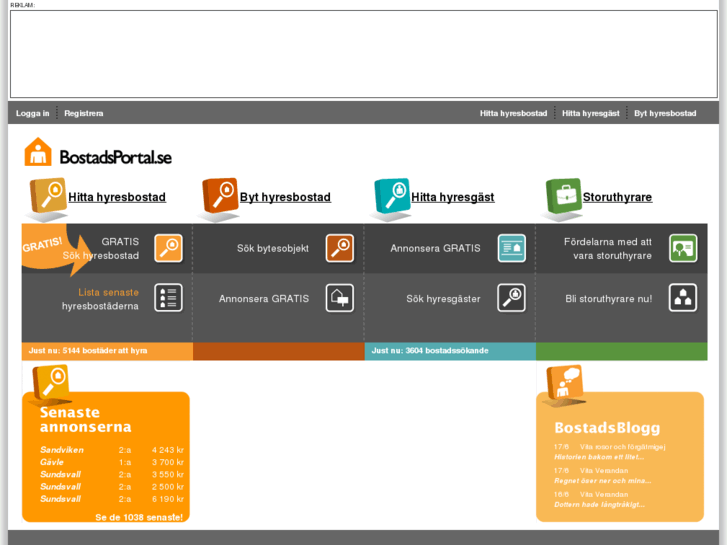Select Byt hyresbostad in the top bar
Image resolution: width=727 pixels, height=545 pixels.
[665, 113]
